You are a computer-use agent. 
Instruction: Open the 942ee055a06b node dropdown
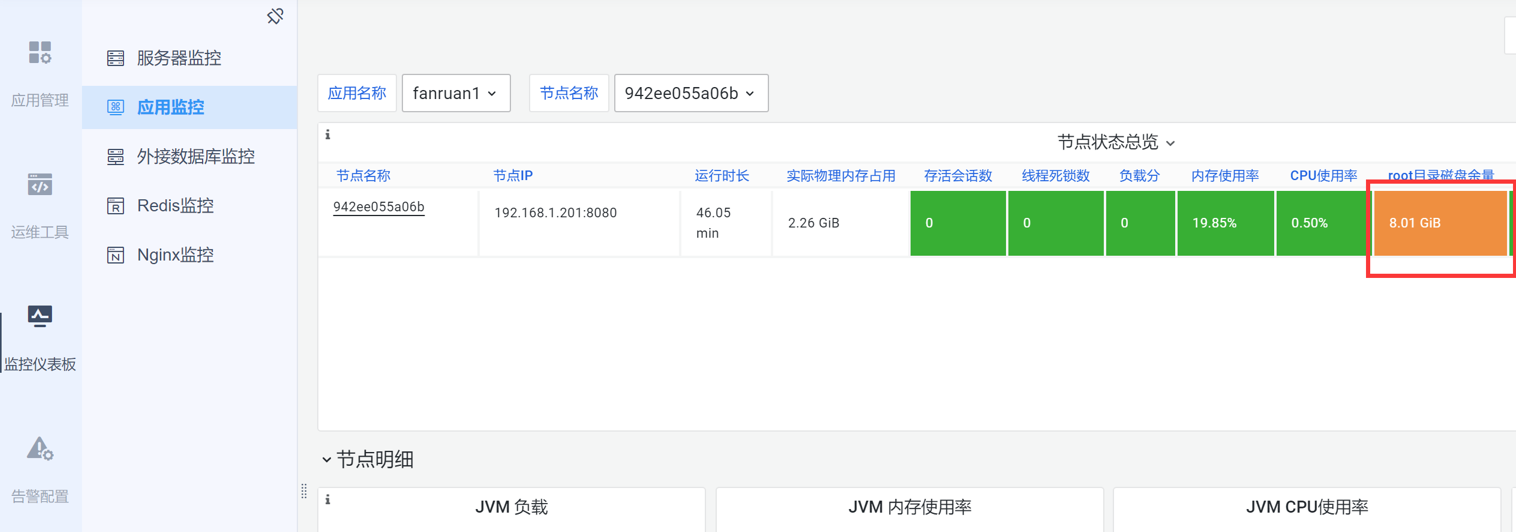691,93
